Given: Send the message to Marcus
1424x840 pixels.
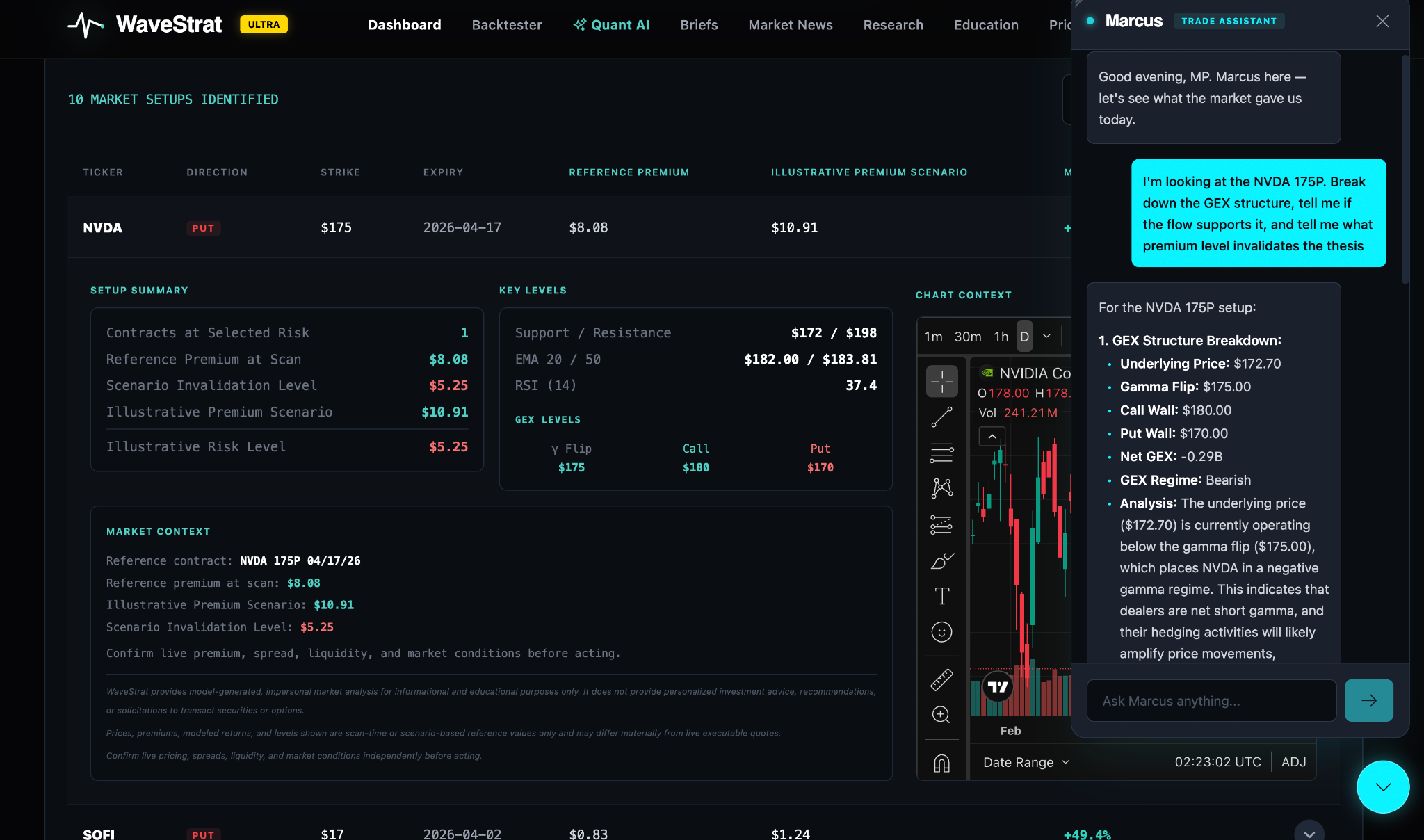Looking at the screenshot, I should (1368, 700).
